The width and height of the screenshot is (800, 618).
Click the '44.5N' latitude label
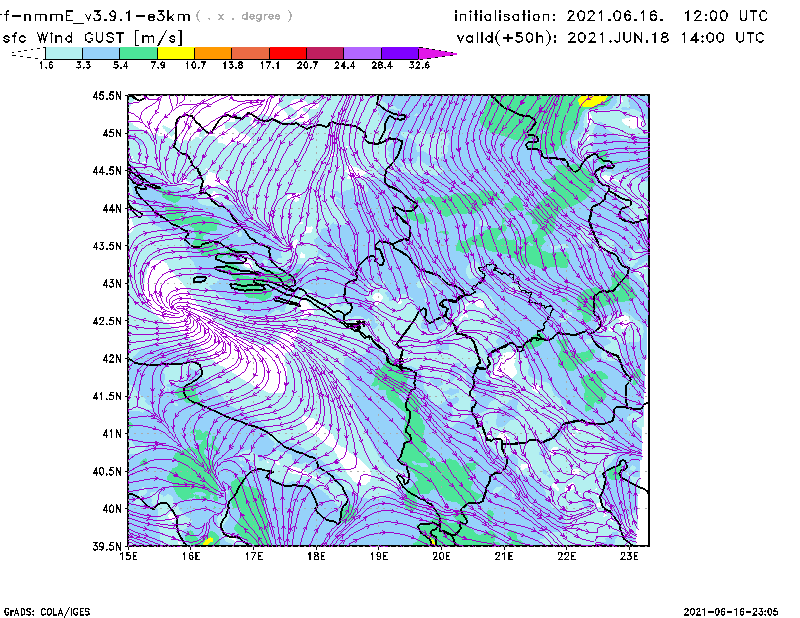tap(107, 170)
